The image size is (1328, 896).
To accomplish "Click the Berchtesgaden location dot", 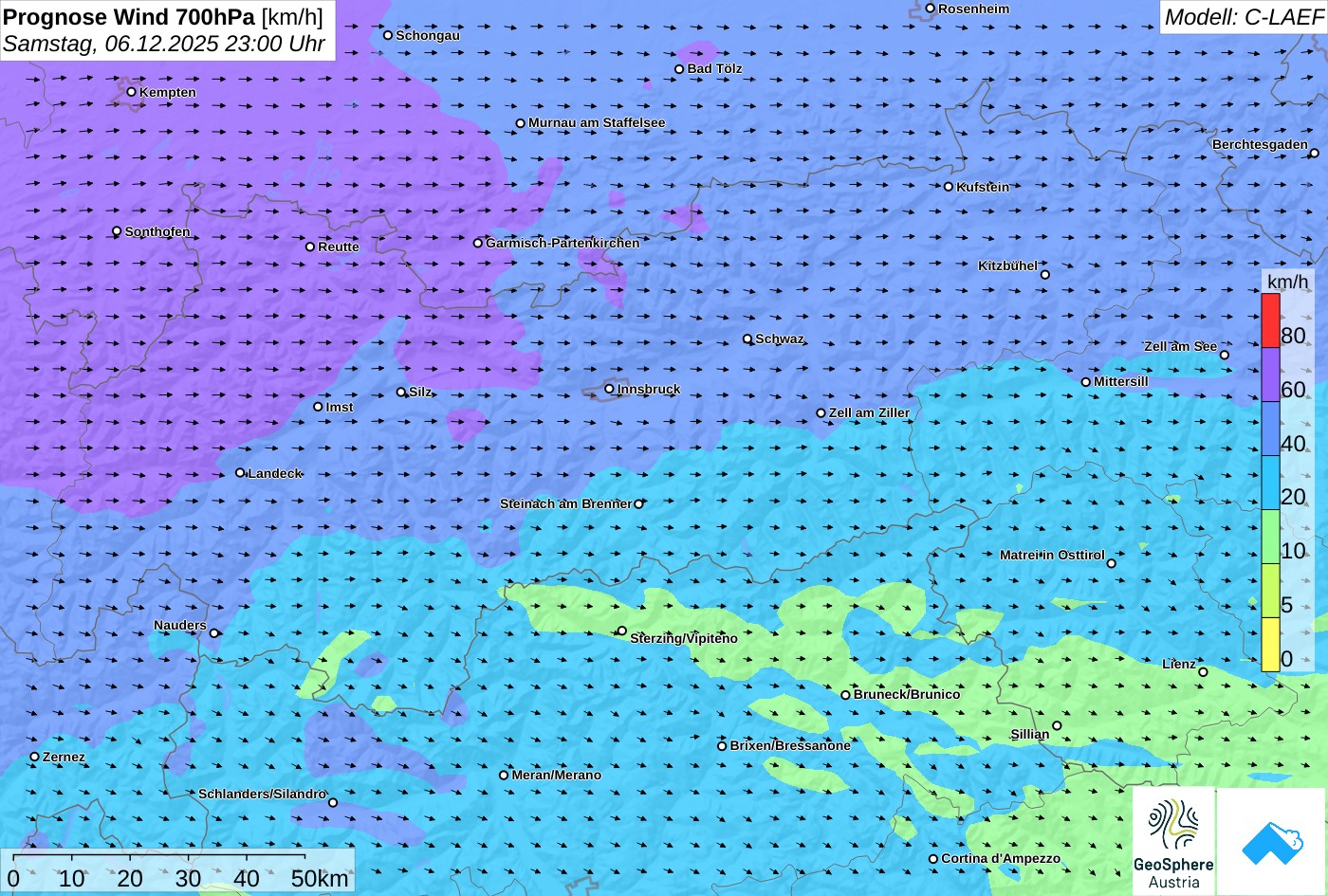I will coord(1314,153).
